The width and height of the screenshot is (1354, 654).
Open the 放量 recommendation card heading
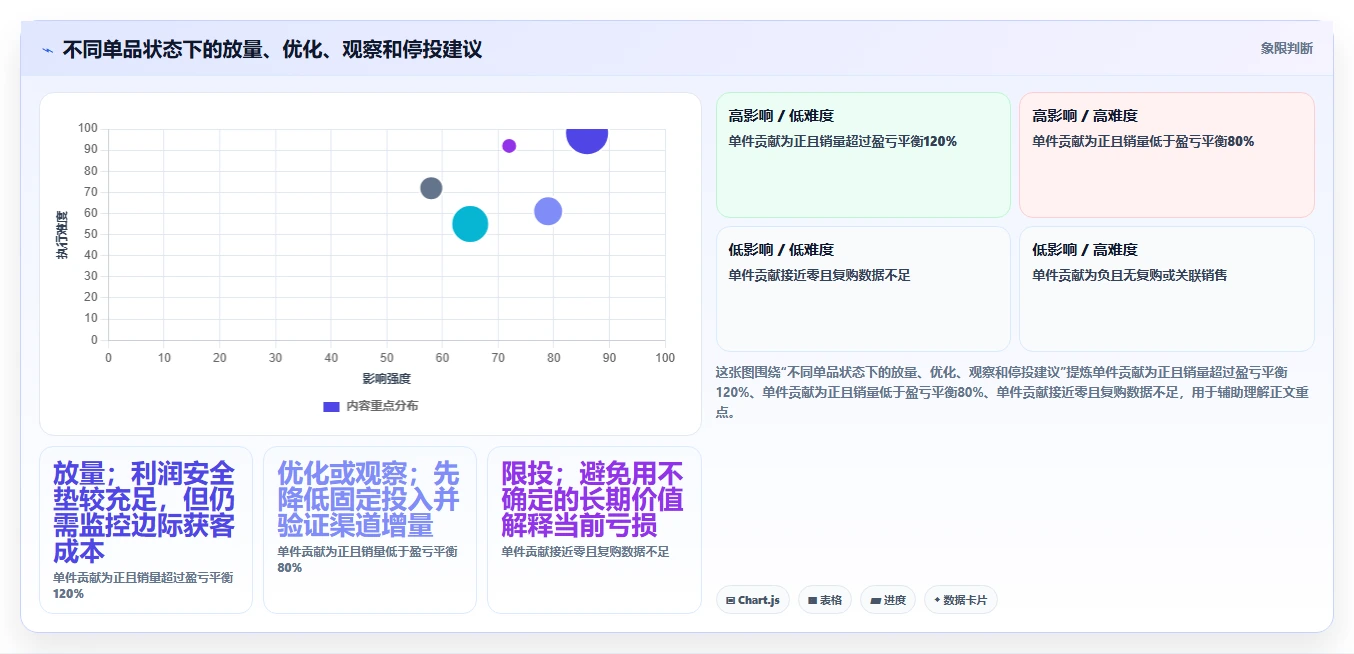click(x=144, y=512)
